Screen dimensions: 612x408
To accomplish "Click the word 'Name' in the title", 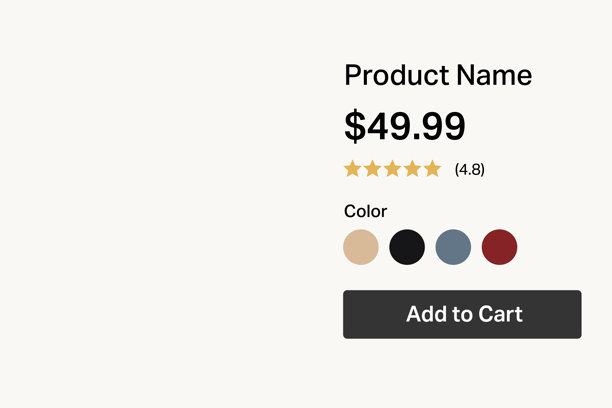I will click(x=494, y=75).
